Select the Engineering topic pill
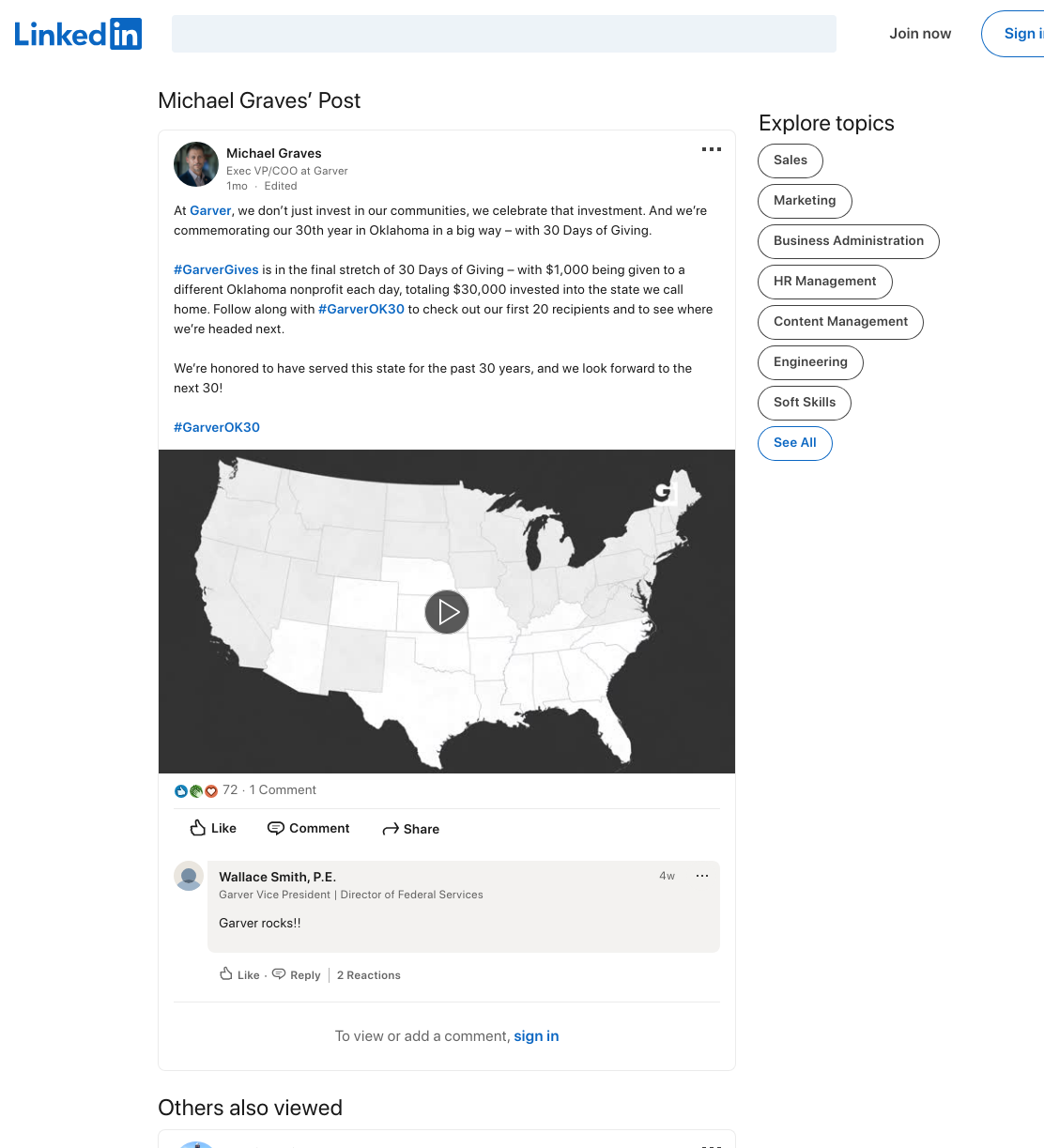 [810, 362]
